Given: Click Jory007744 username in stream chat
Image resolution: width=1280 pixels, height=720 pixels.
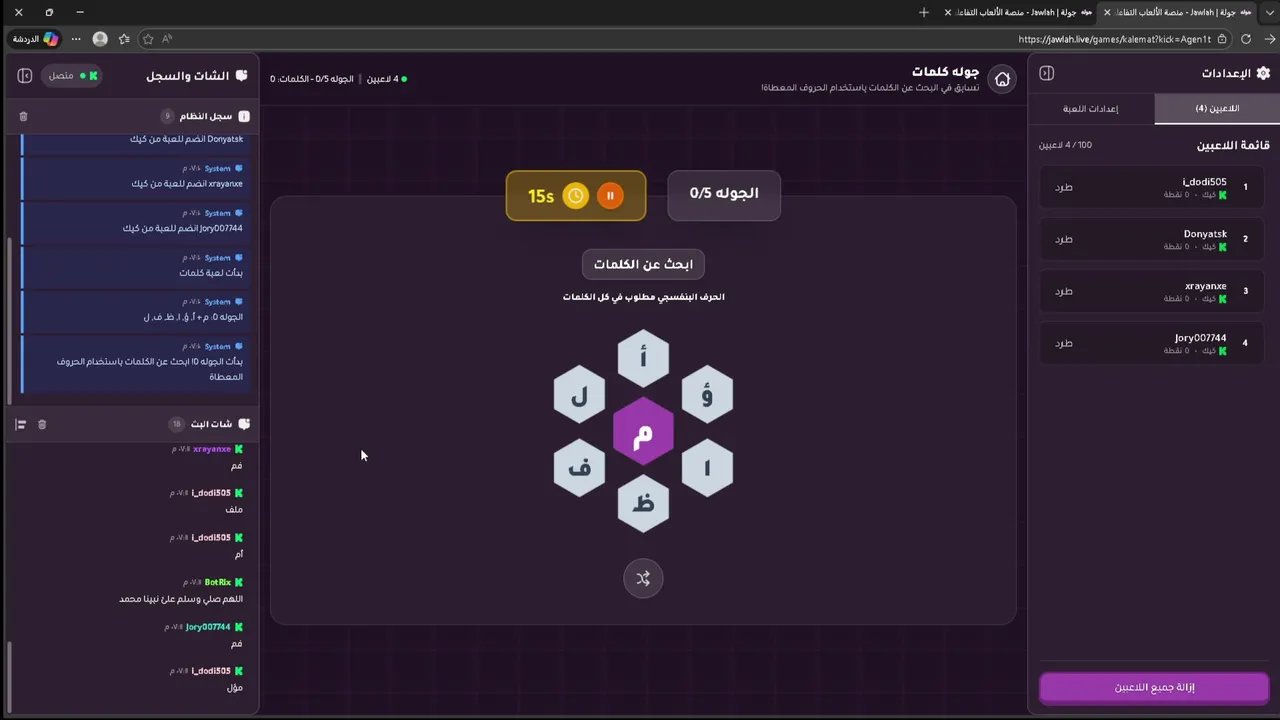Looking at the screenshot, I should tap(208, 627).
